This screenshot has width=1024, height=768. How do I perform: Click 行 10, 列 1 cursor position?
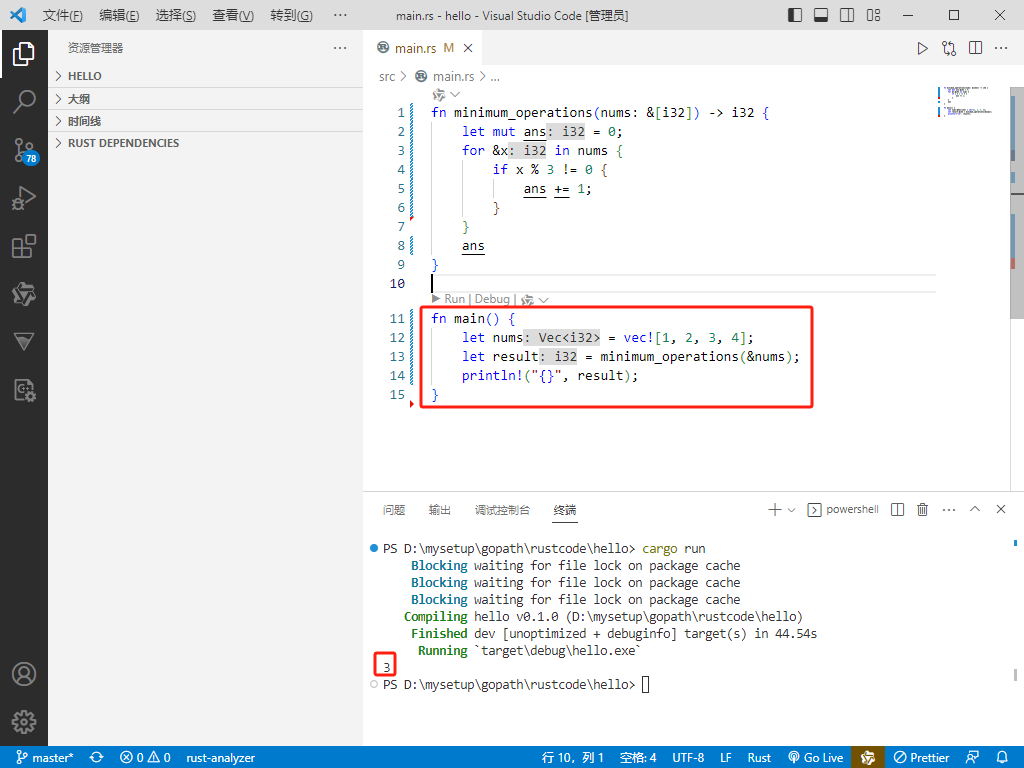click(573, 758)
